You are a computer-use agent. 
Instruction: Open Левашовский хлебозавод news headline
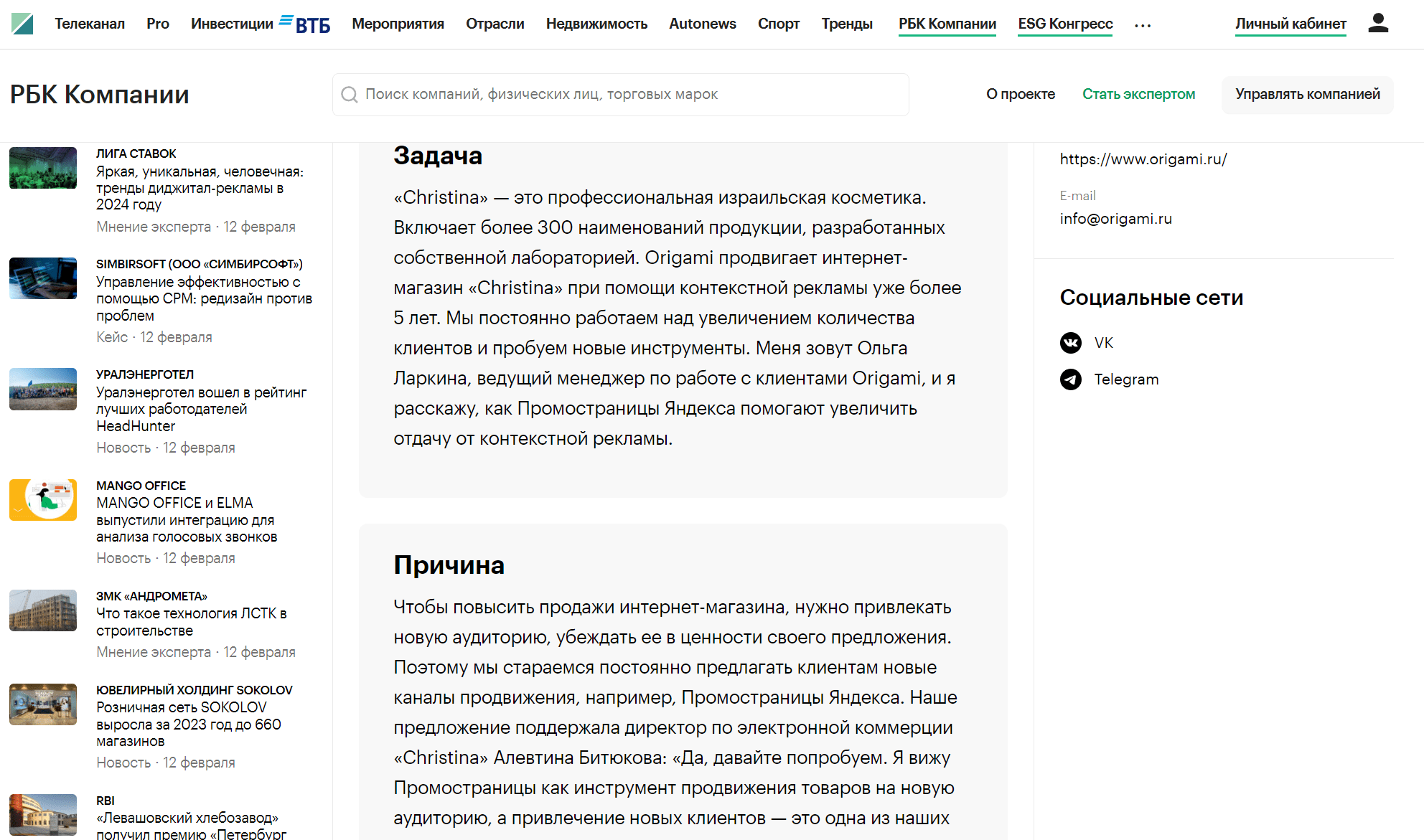coord(192,826)
